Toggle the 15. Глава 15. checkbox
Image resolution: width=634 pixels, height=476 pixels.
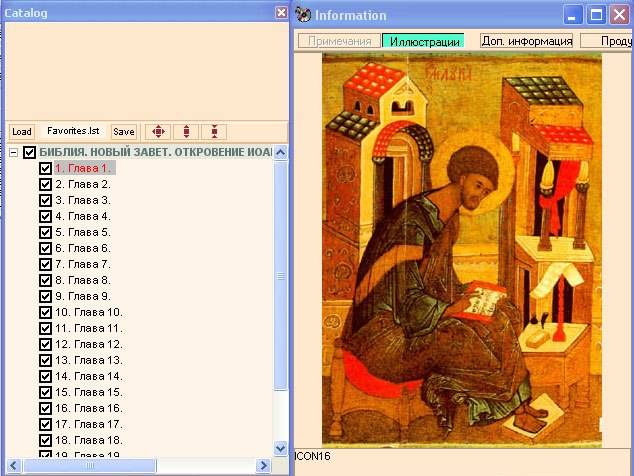pyautogui.click(x=45, y=392)
